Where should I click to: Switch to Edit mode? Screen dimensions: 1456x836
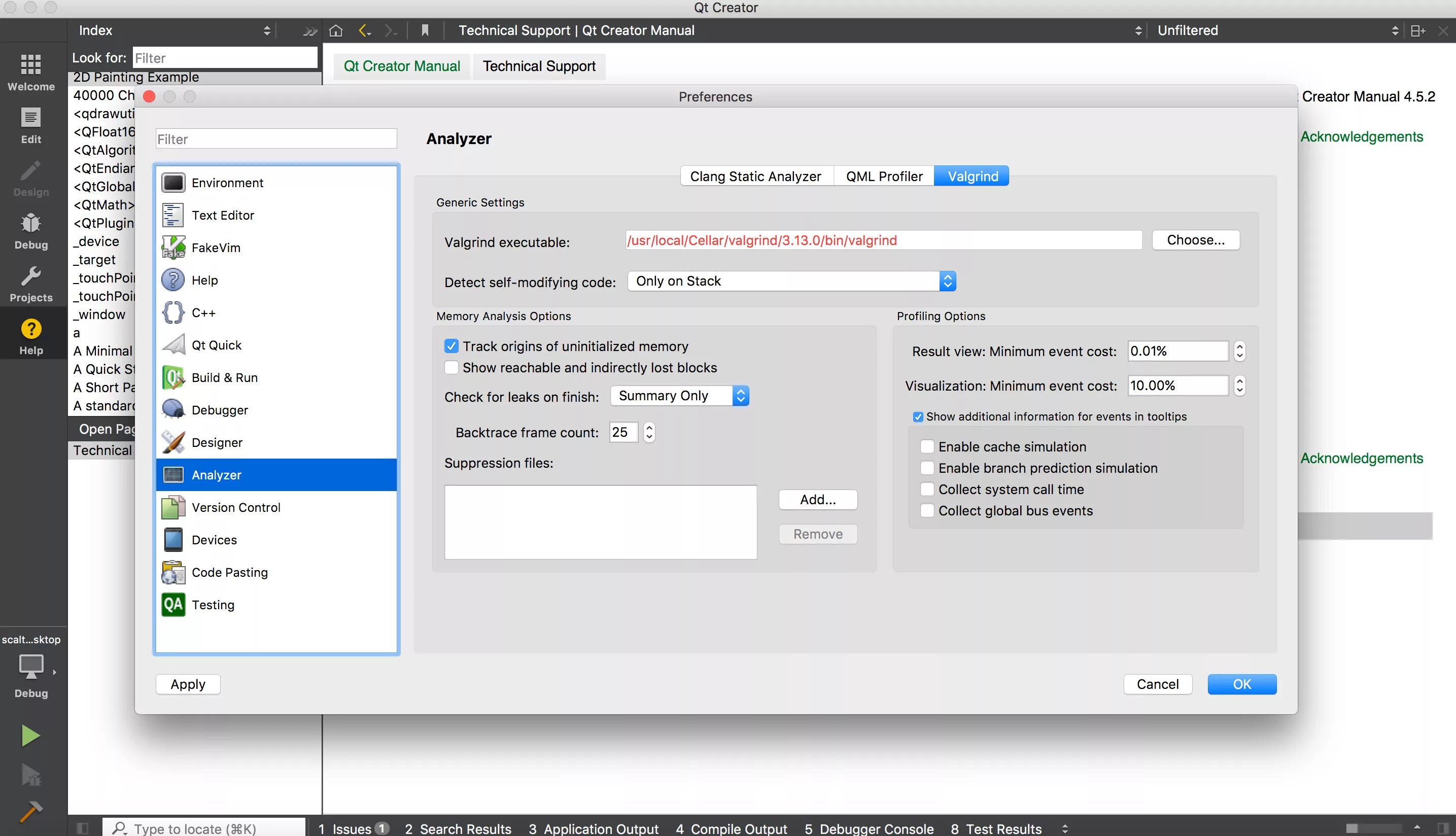click(x=31, y=125)
